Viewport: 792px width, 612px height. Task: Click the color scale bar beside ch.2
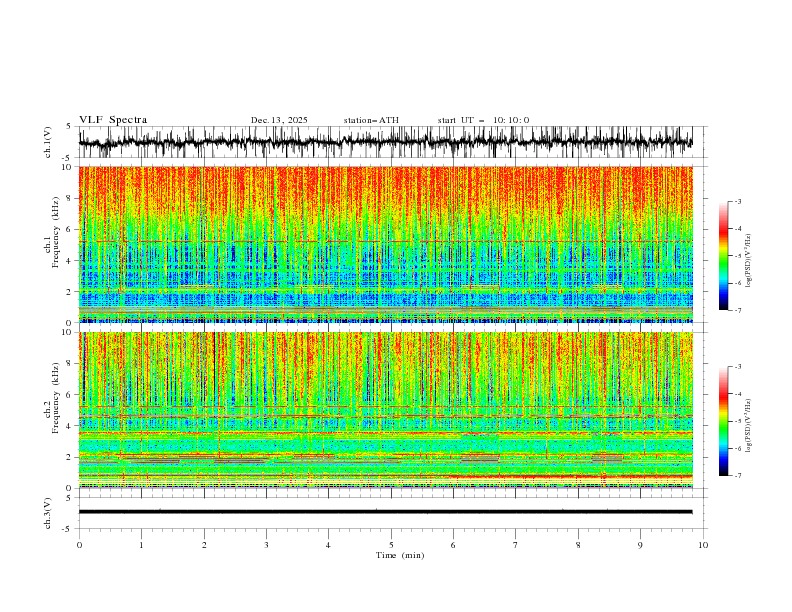tap(723, 421)
